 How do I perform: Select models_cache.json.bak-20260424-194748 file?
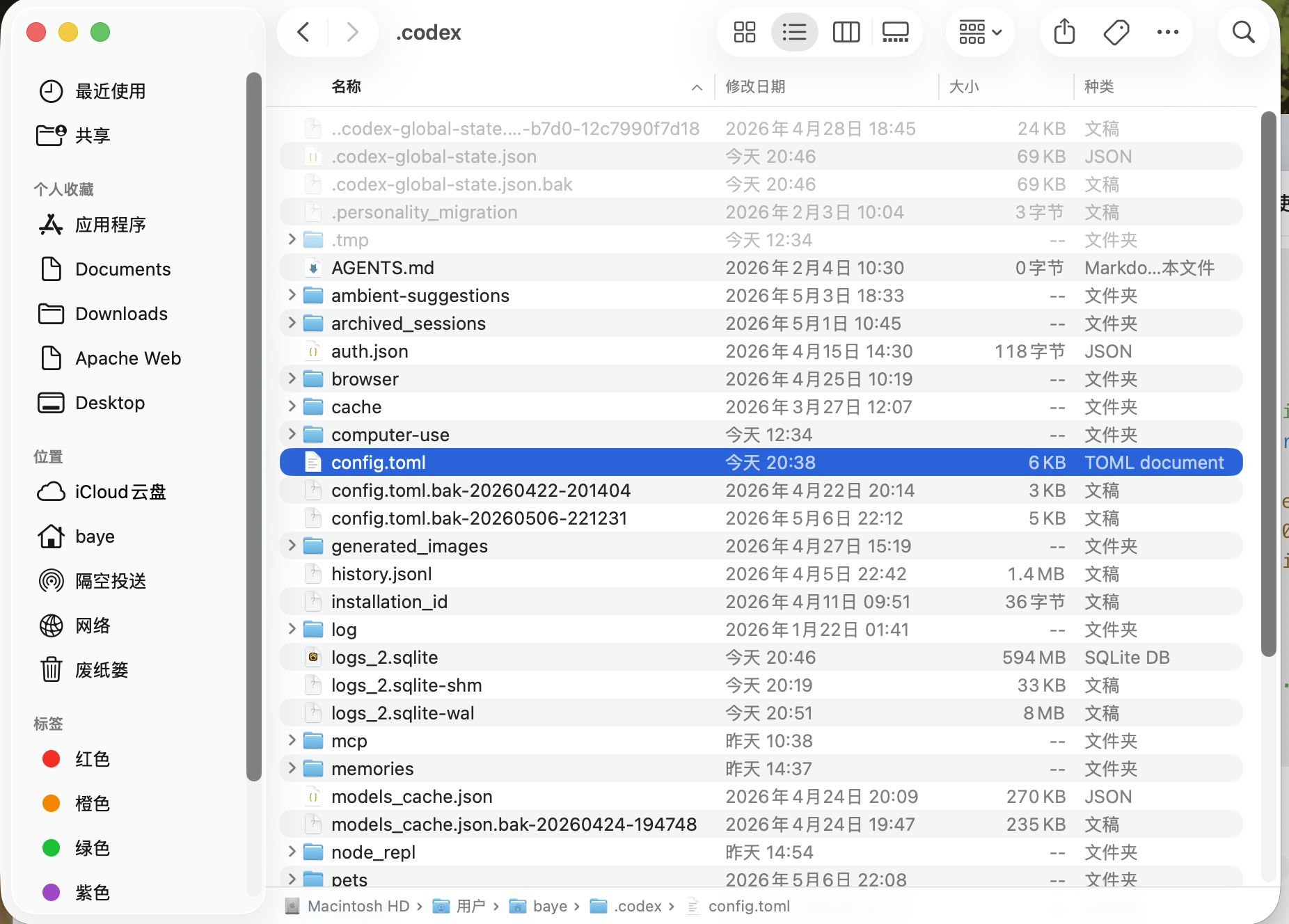click(761, 824)
